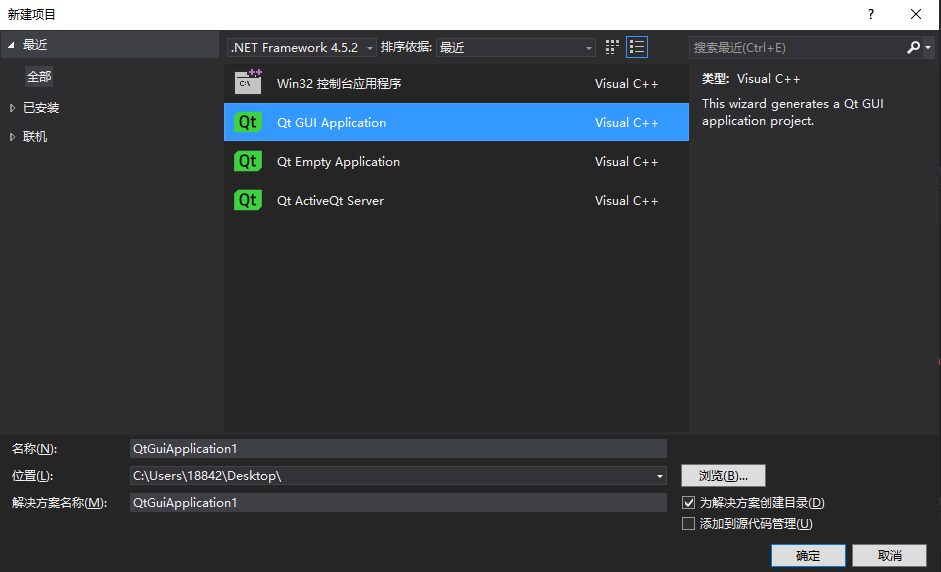Click the Qt GUI Application icon
The image size is (941, 572).
point(248,122)
